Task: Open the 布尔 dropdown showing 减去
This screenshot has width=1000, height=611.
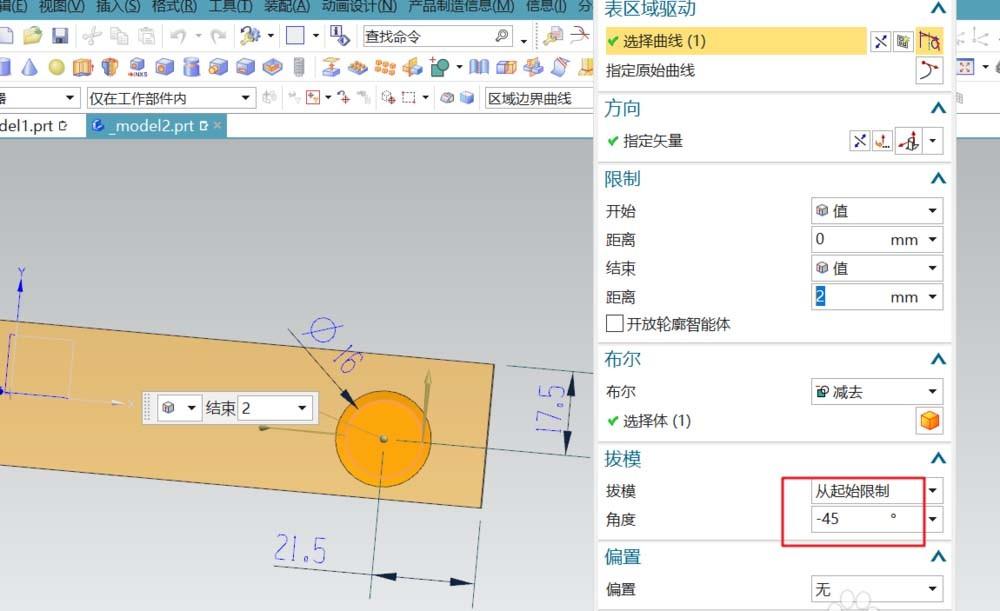Action: [x=876, y=391]
